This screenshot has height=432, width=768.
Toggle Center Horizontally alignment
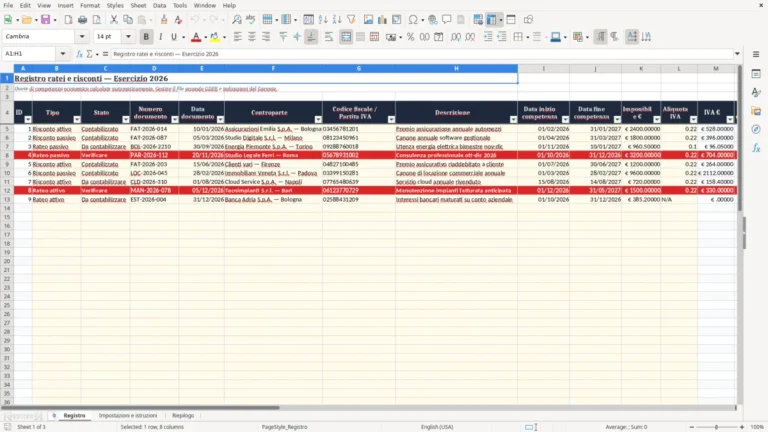coord(252,37)
